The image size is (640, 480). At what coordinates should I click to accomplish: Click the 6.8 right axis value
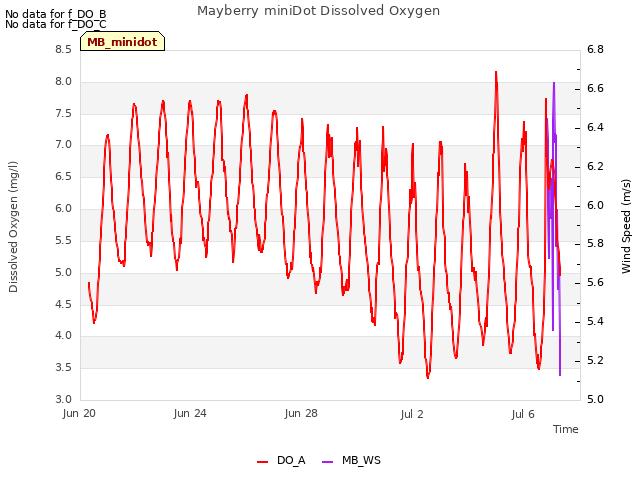click(595, 49)
